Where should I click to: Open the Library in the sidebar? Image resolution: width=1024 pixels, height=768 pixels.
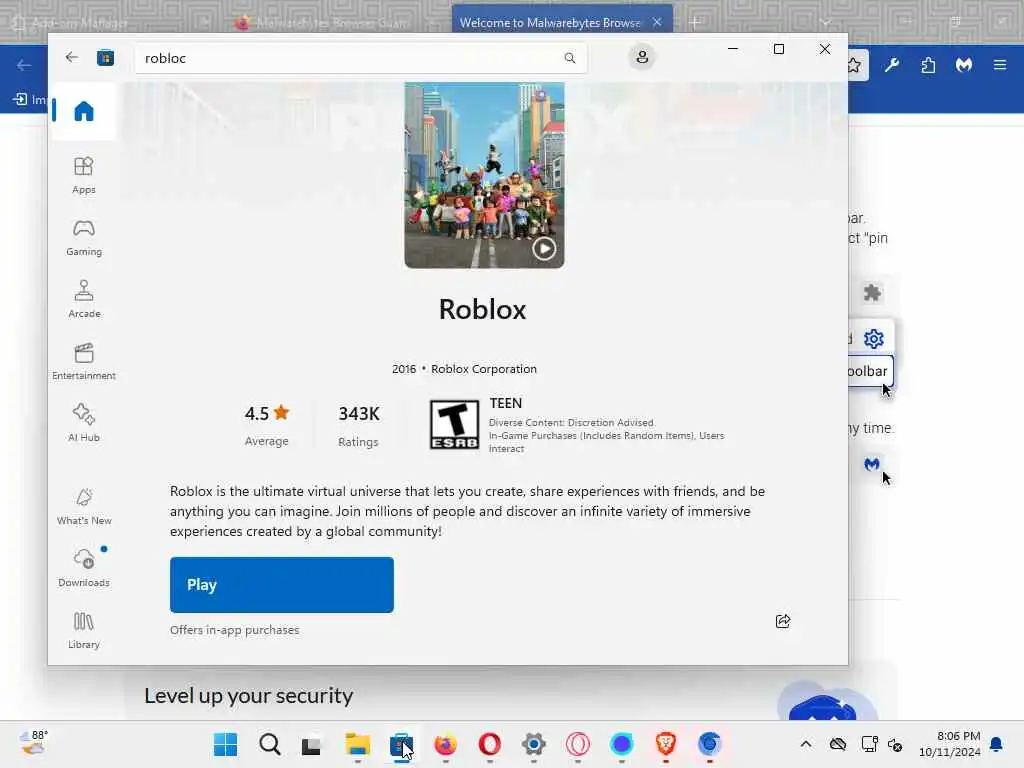pos(84,630)
